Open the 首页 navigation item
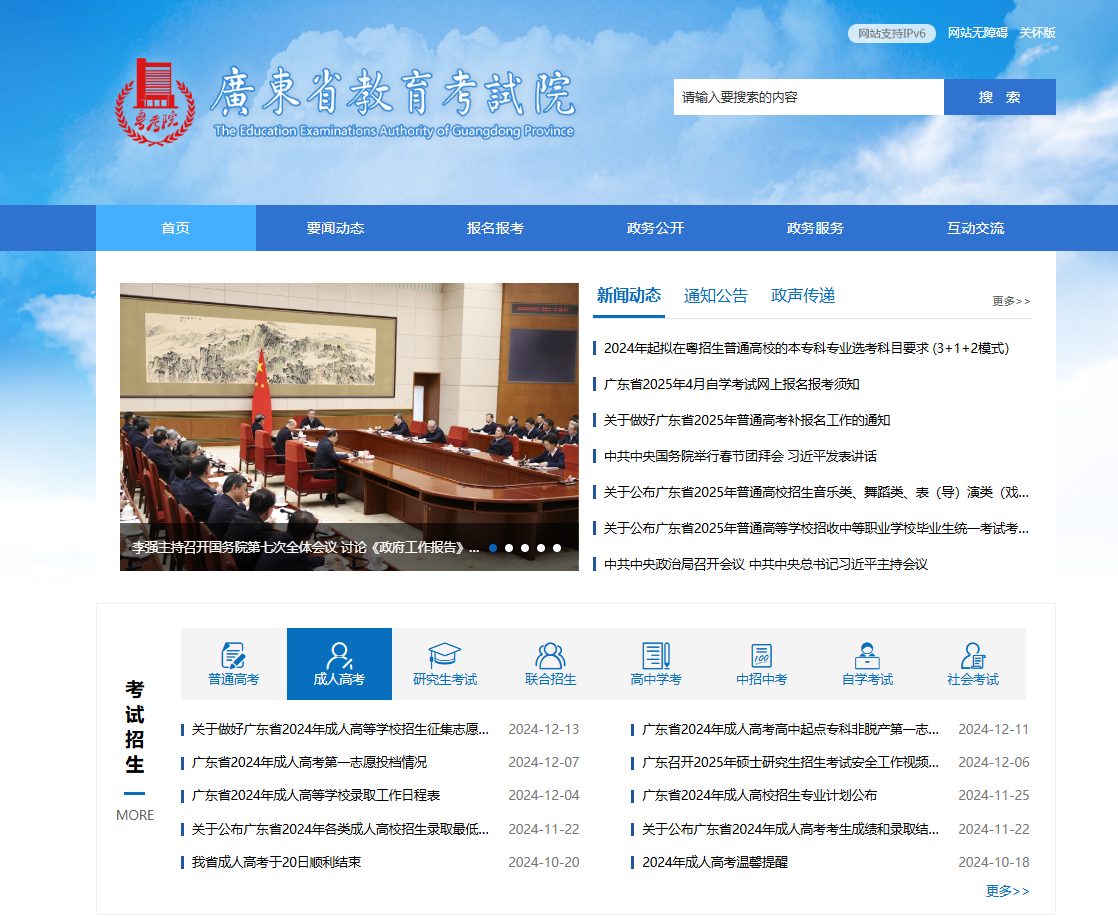This screenshot has height=918, width=1118. click(x=175, y=228)
